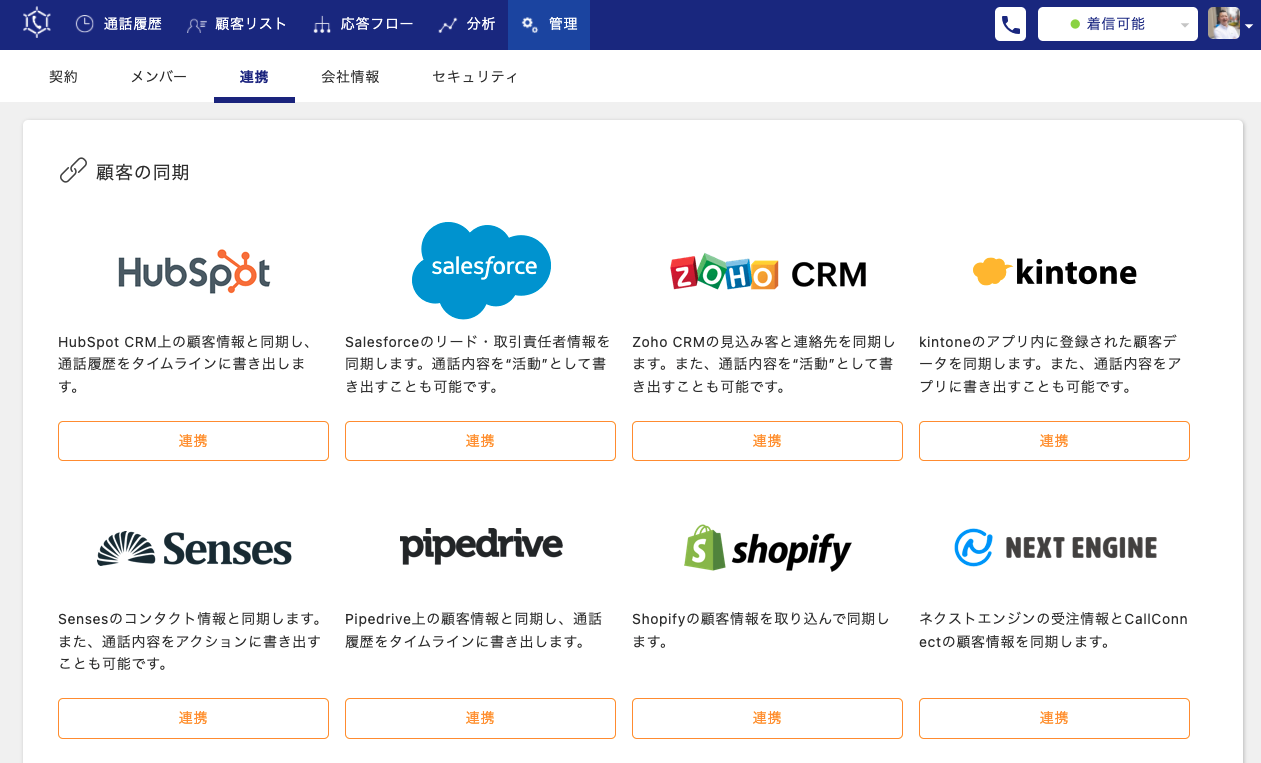Open the 分析 analytics page

click(466, 24)
